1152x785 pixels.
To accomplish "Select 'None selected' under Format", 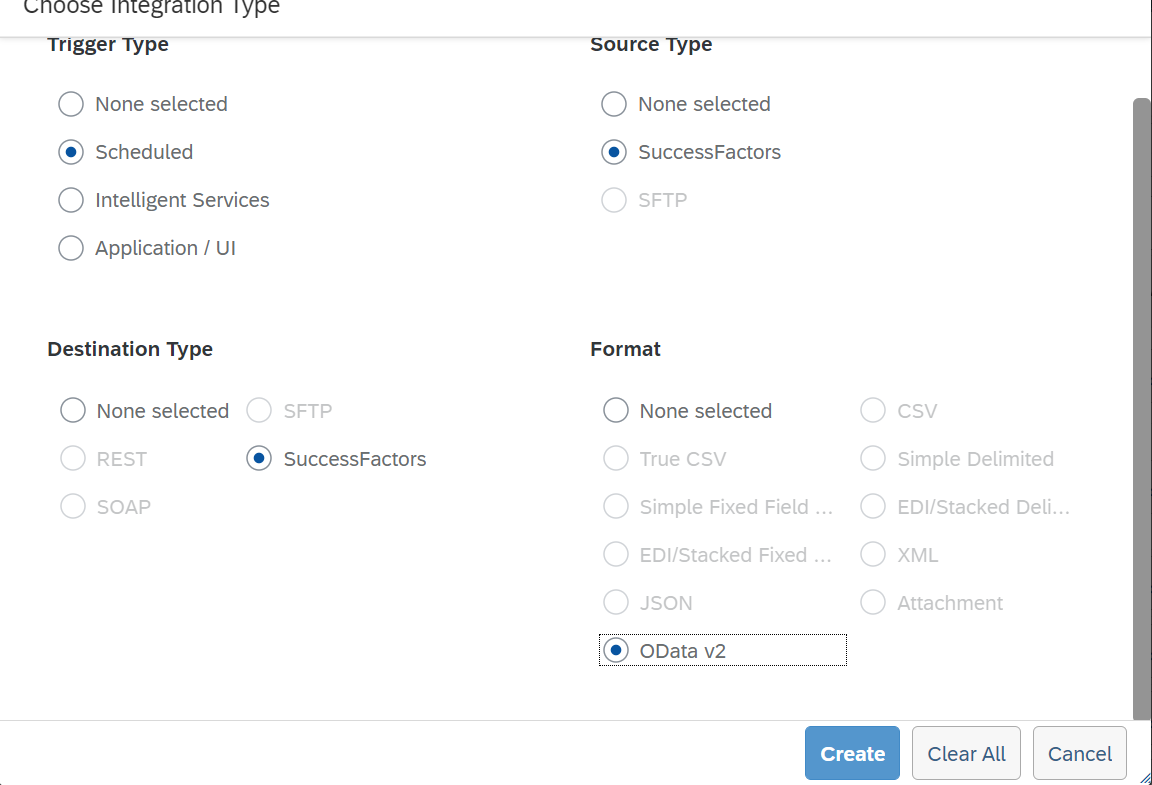I will [x=616, y=410].
